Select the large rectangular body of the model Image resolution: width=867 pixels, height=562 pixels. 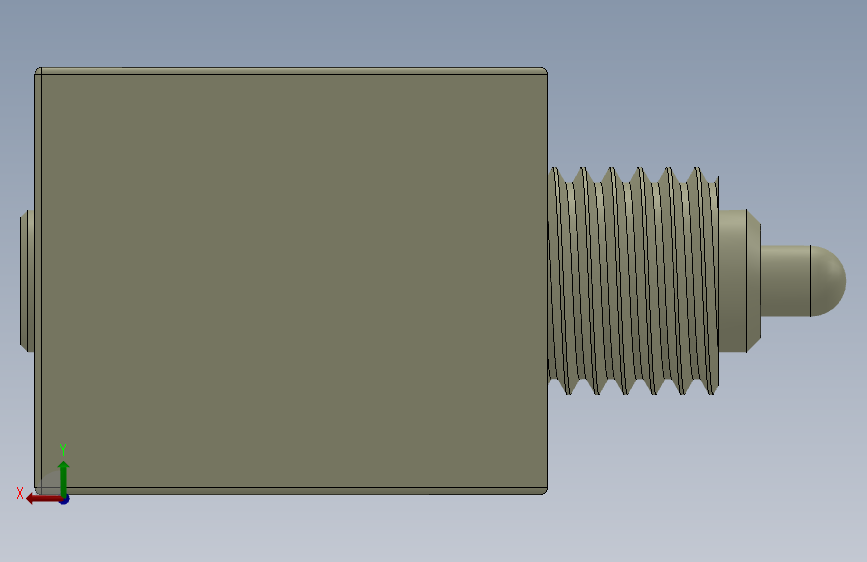point(291,281)
